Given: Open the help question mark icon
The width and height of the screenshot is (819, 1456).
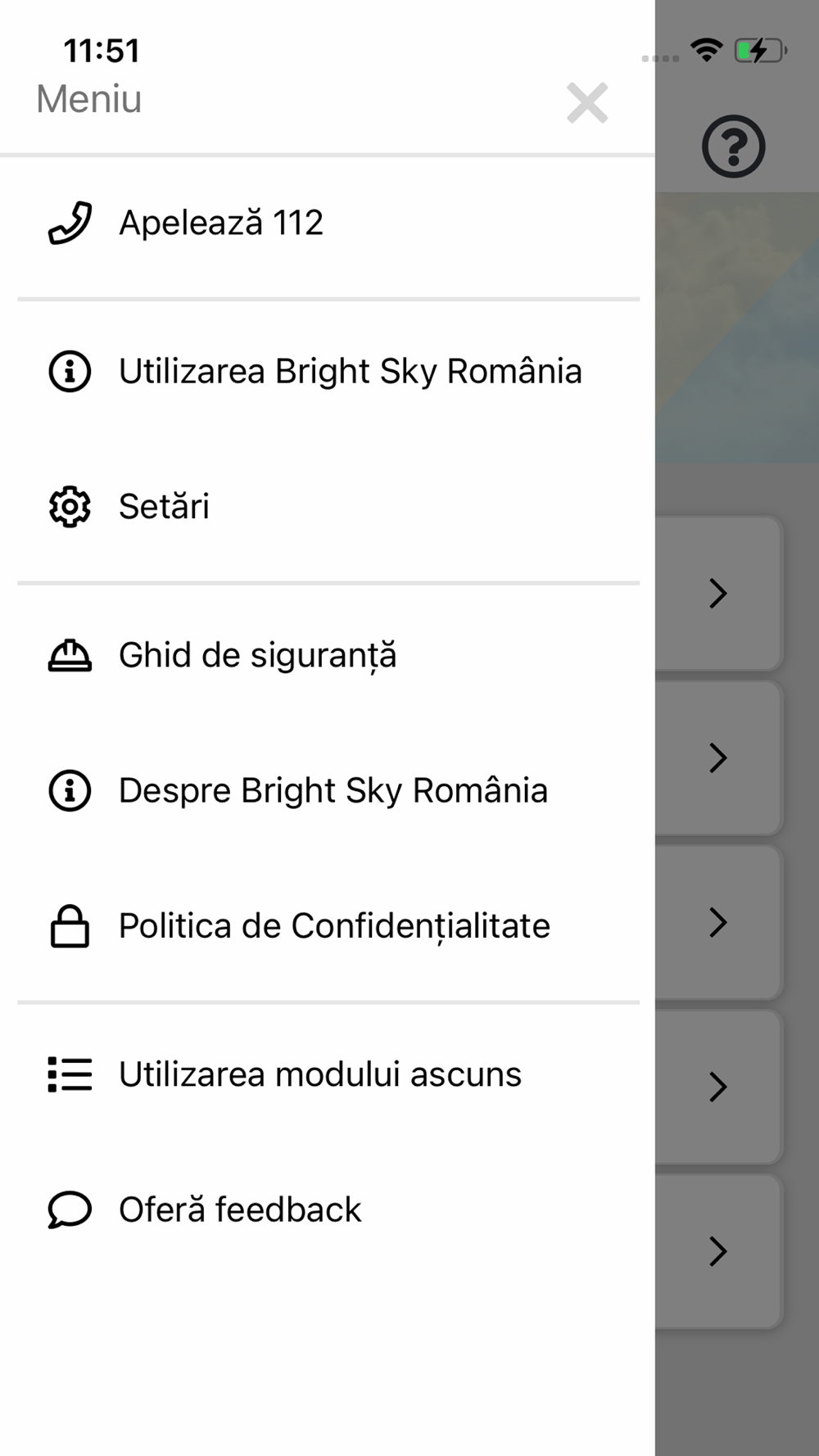Looking at the screenshot, I should pyautogui.click(x=733, y=147).
